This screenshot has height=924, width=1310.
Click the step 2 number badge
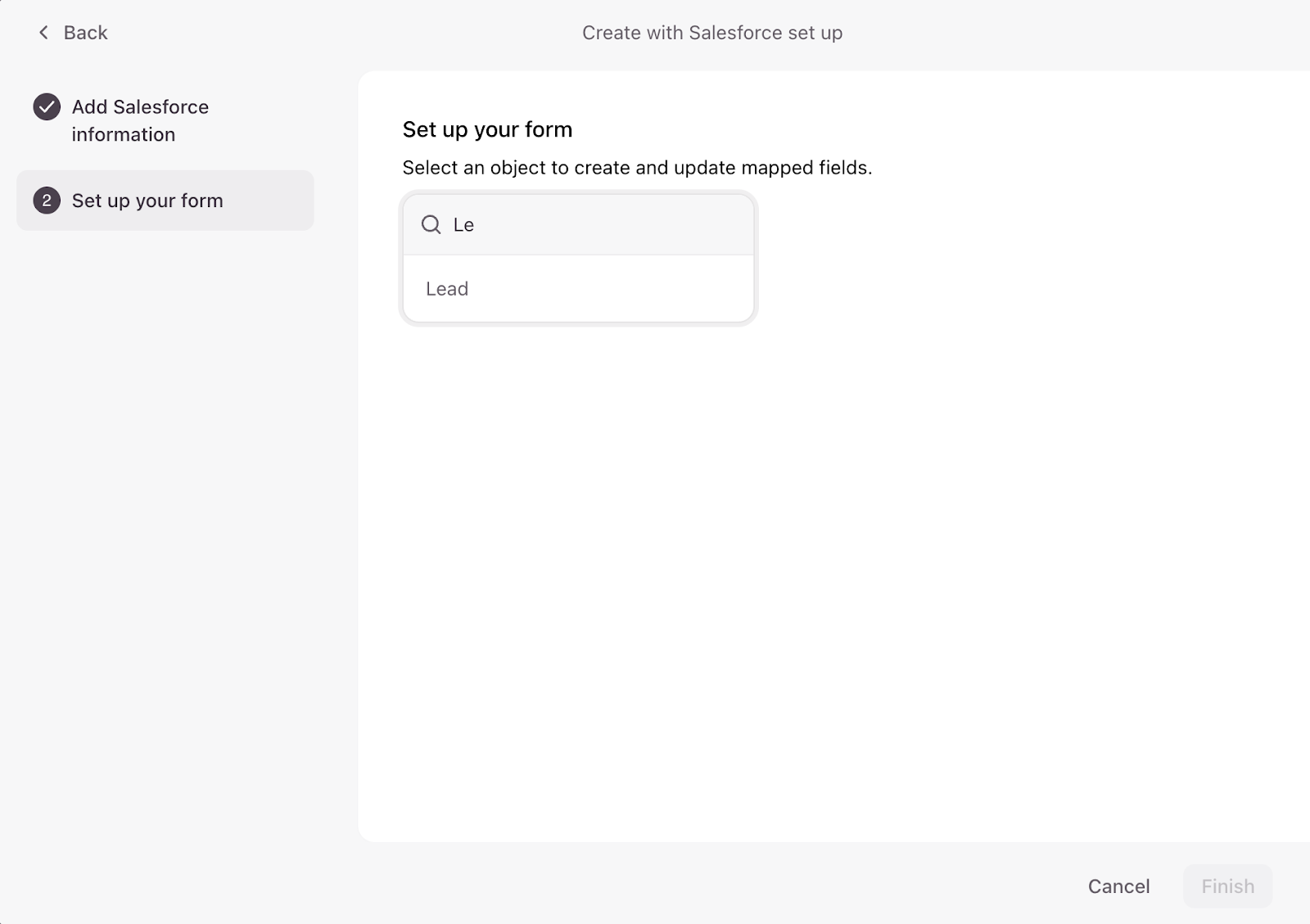tap(47, 201)
